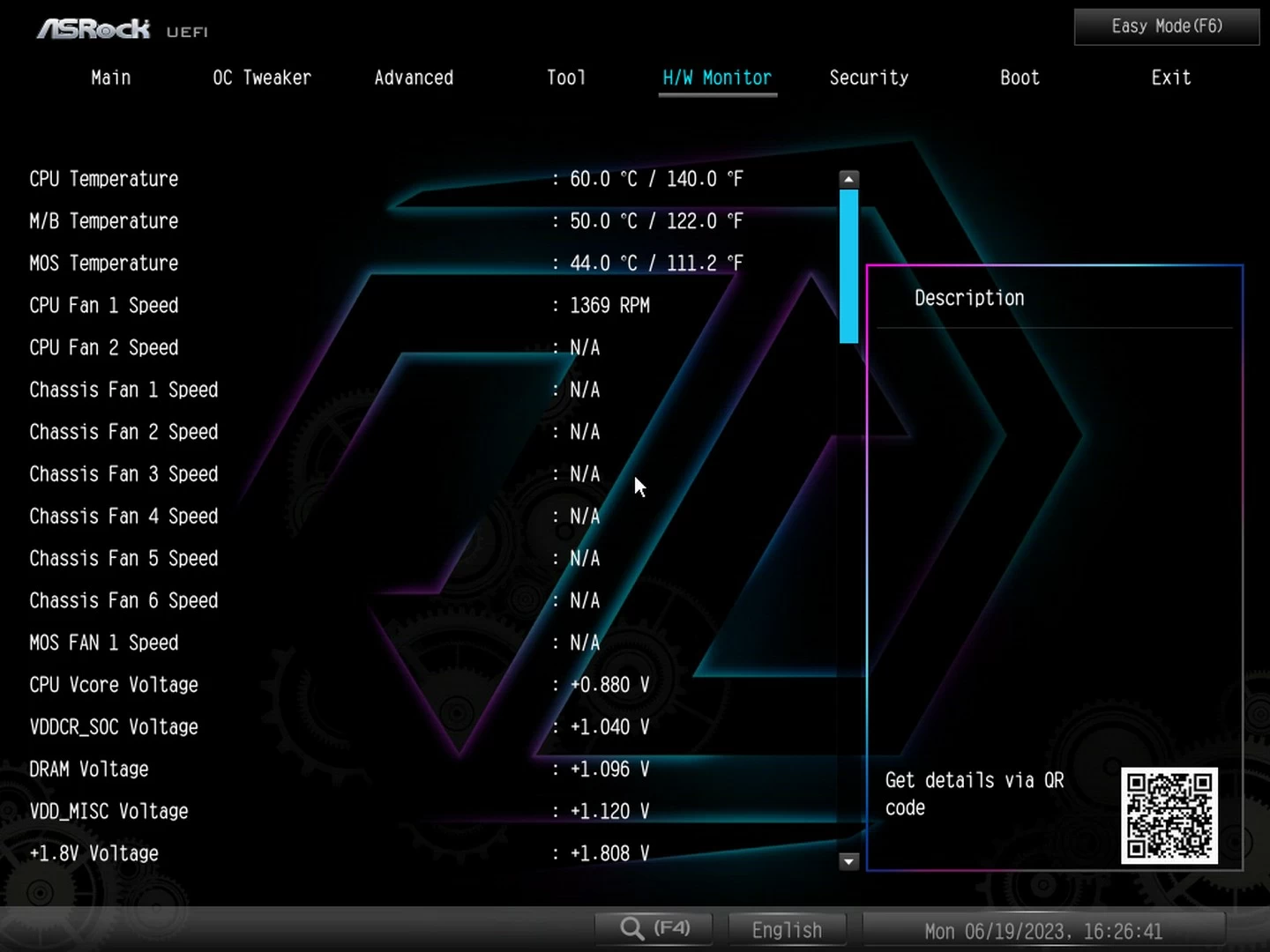Click the date and time display
The image size is (1270, 952).
1043,931
